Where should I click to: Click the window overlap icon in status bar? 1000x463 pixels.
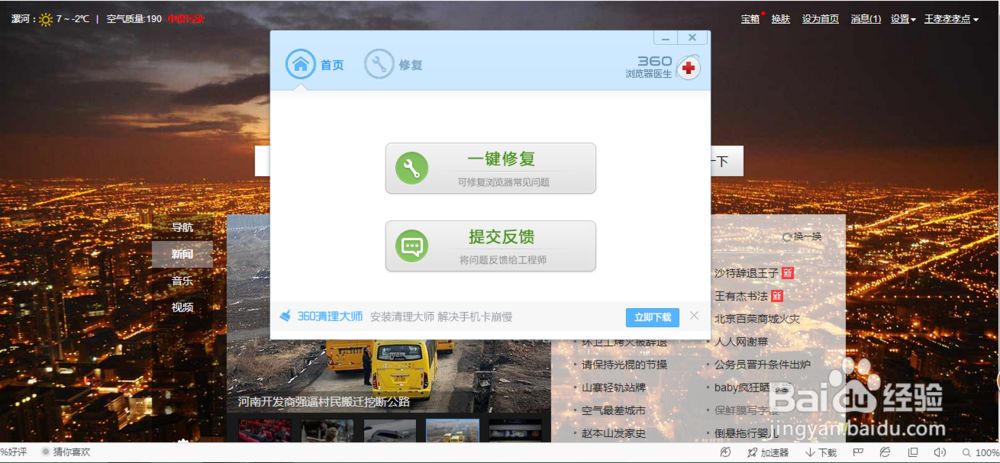[x=913, y=452]
